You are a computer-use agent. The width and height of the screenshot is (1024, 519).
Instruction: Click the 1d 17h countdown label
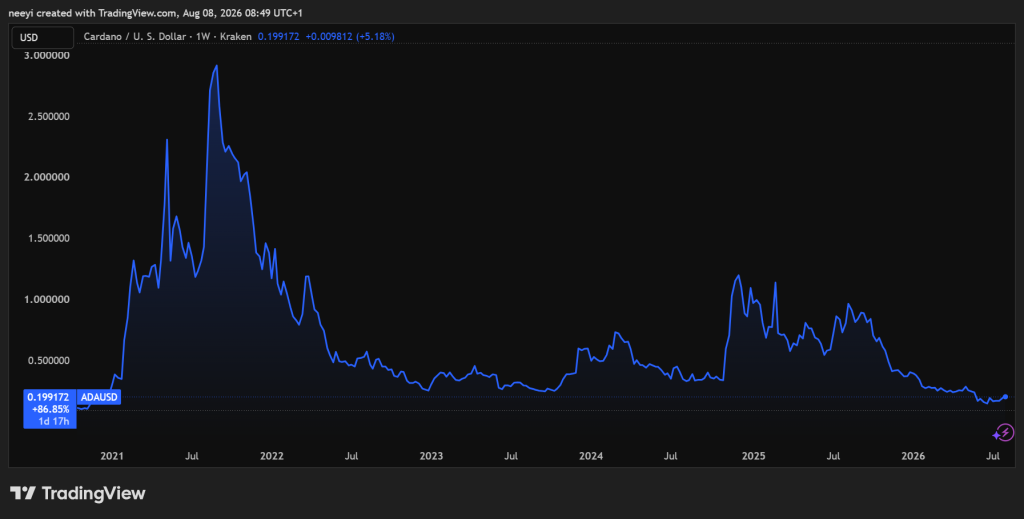click(54, 421)
